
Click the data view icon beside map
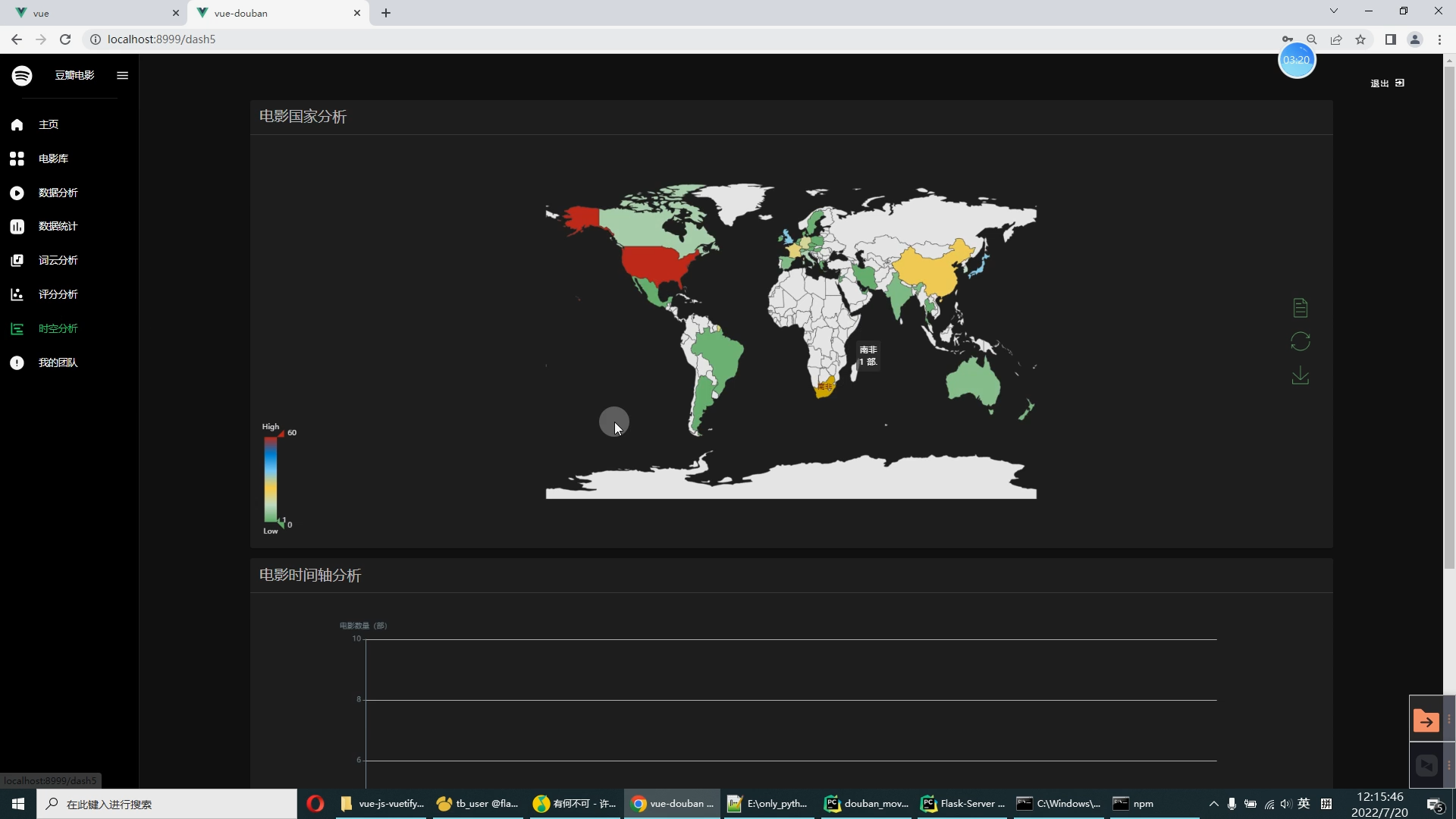tap(1300, 307)
